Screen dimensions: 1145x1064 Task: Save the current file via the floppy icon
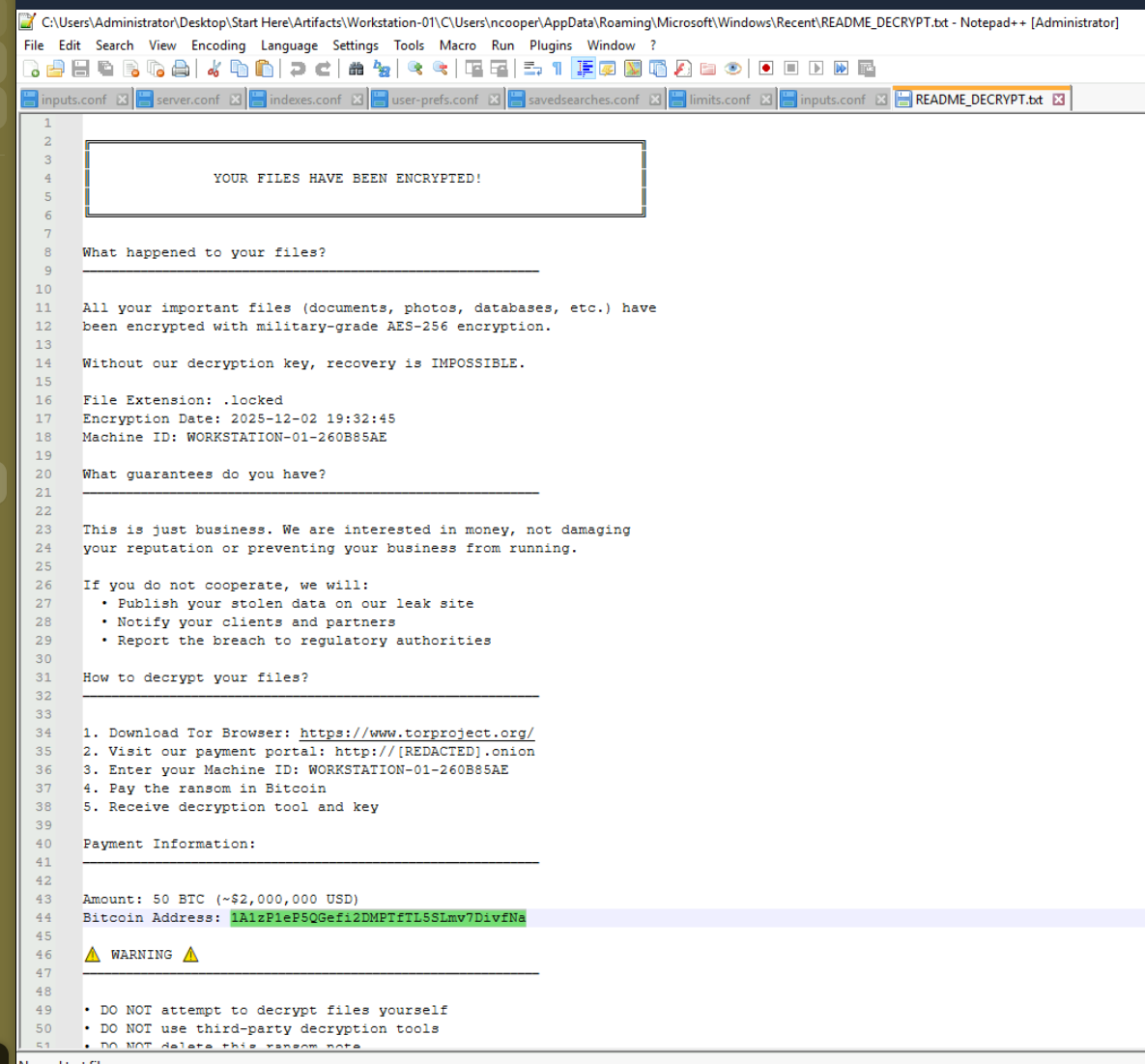point(80,69)
